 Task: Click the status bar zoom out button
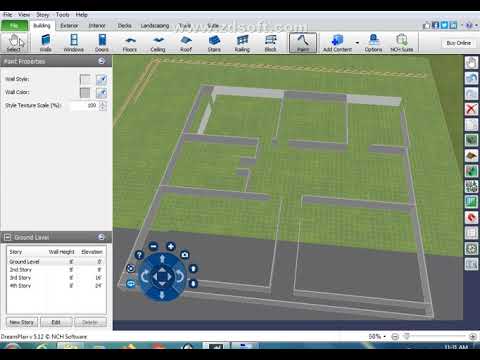395,336
